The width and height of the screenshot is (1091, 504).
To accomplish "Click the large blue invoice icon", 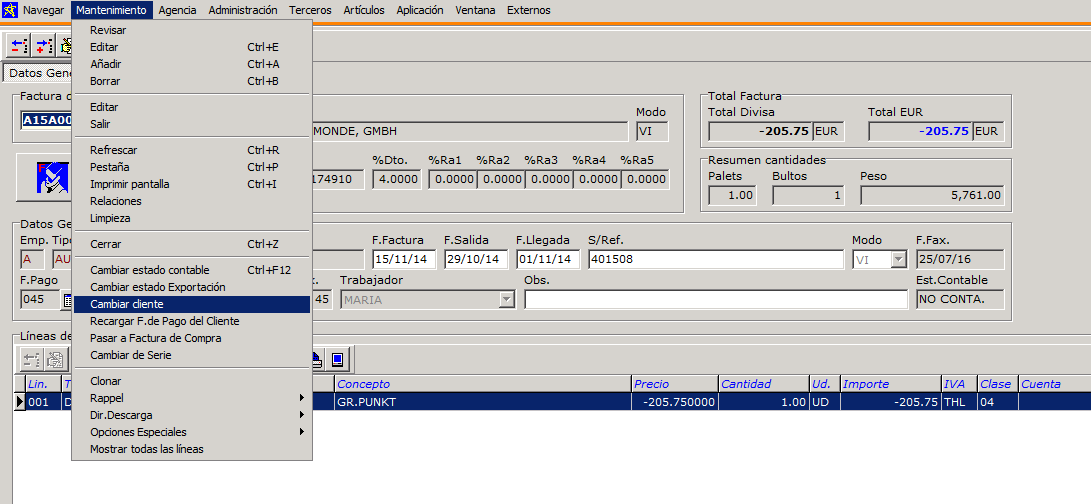I will point(45,177).
